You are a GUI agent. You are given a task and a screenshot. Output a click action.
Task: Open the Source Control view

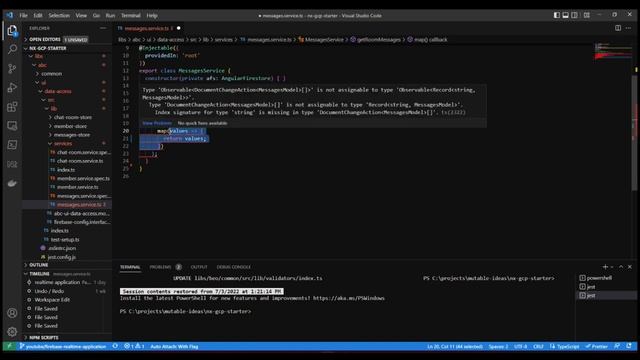pos(12,69)
